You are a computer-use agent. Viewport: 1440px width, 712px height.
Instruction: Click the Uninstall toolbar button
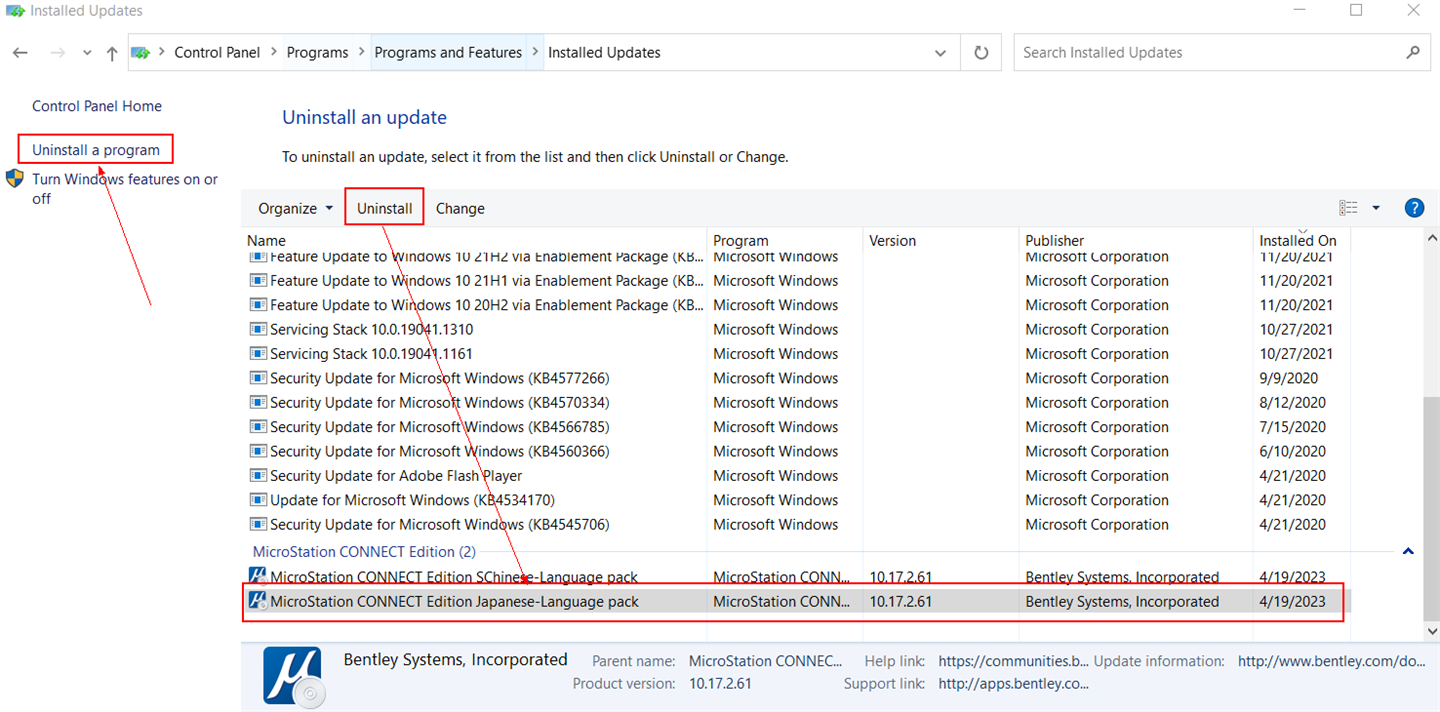(385, 208)
